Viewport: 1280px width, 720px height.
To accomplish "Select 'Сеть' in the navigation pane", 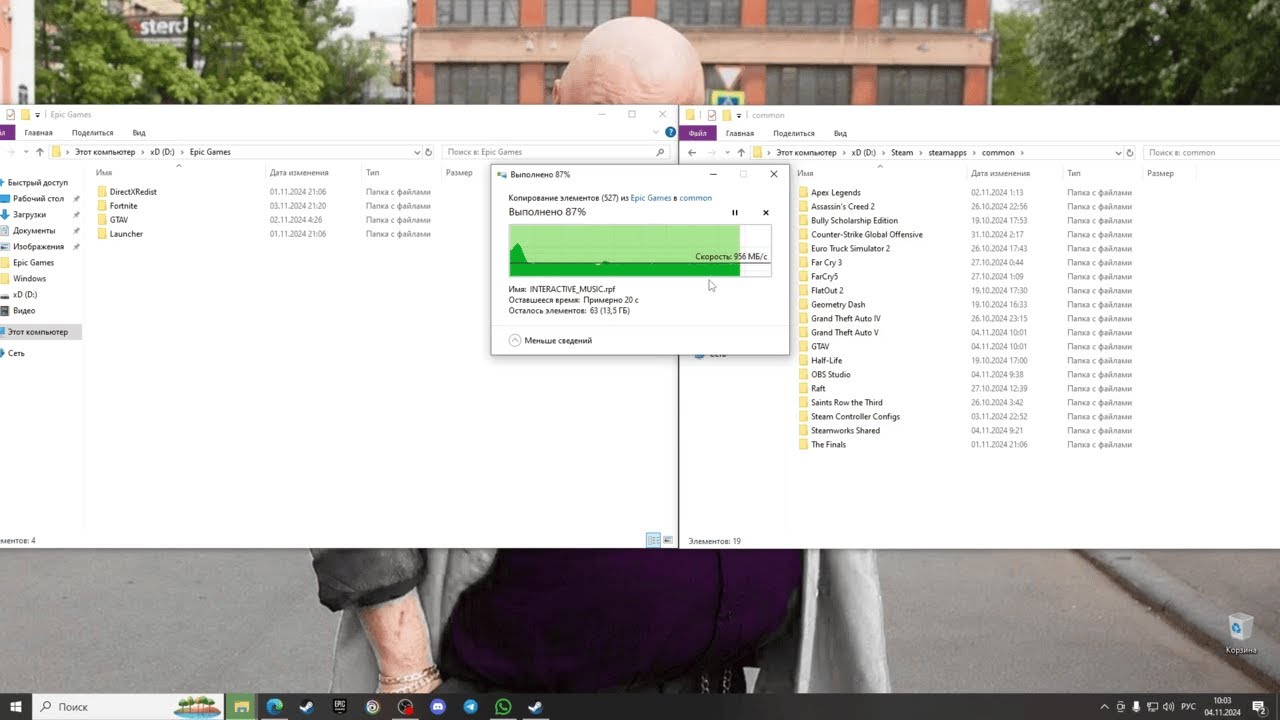I will 16,353.
